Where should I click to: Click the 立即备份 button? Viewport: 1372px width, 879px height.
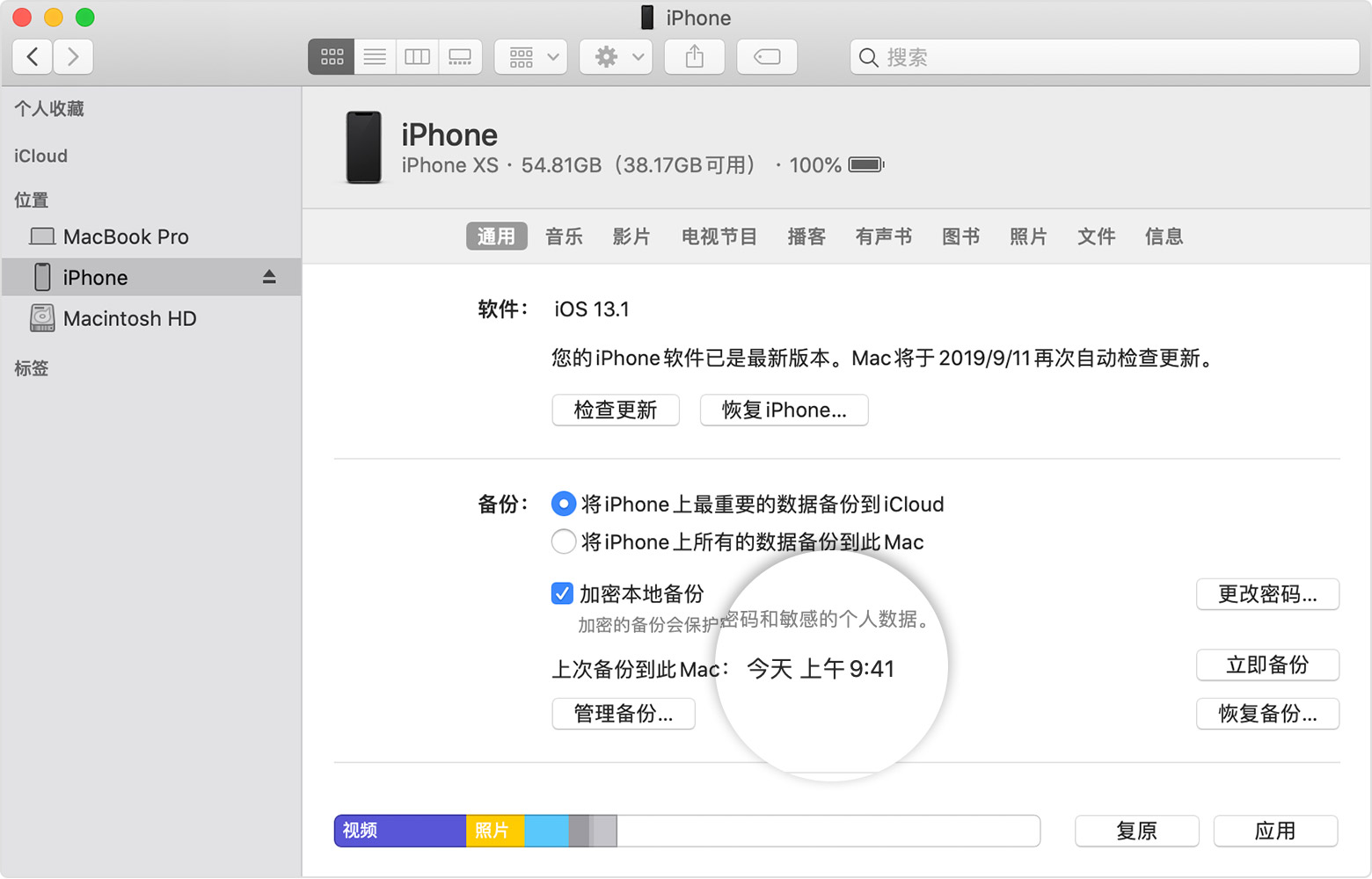(x=1267, y=665)
